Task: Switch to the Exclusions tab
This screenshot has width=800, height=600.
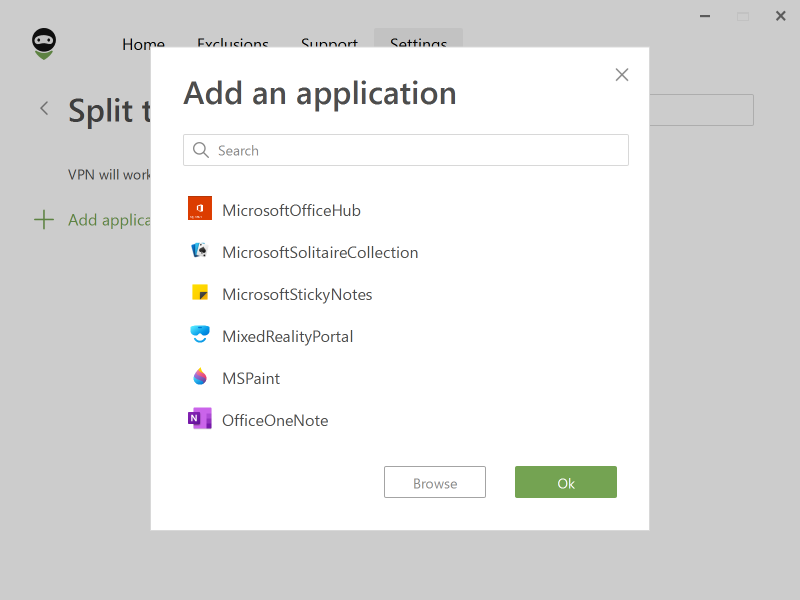Action: pos(233,42)
